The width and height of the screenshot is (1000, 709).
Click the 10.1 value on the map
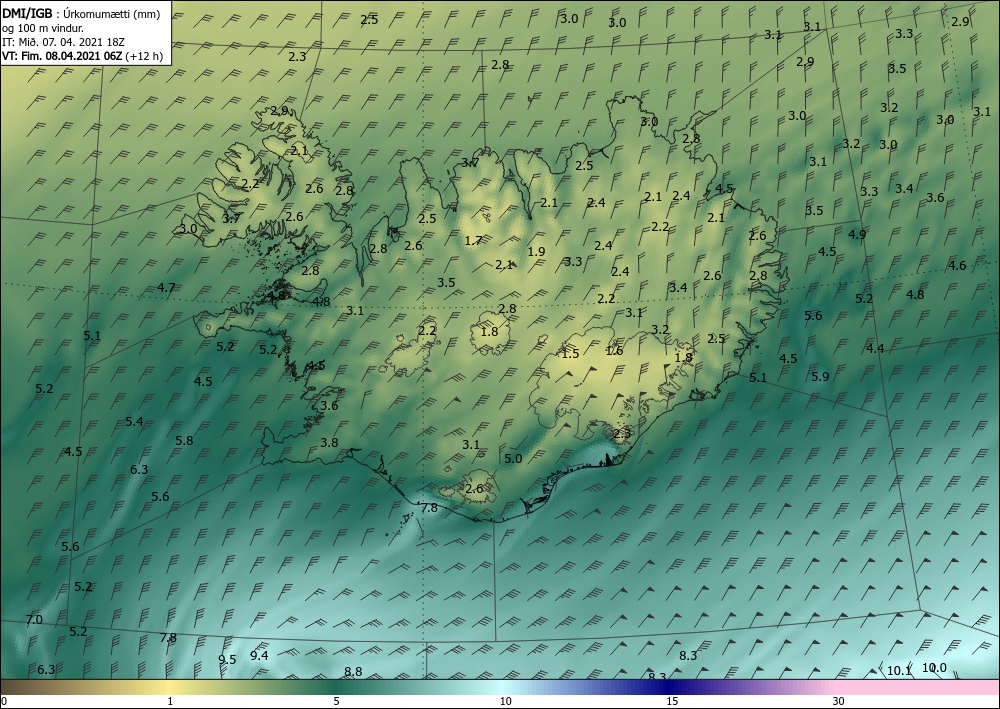tap(899, 671)
